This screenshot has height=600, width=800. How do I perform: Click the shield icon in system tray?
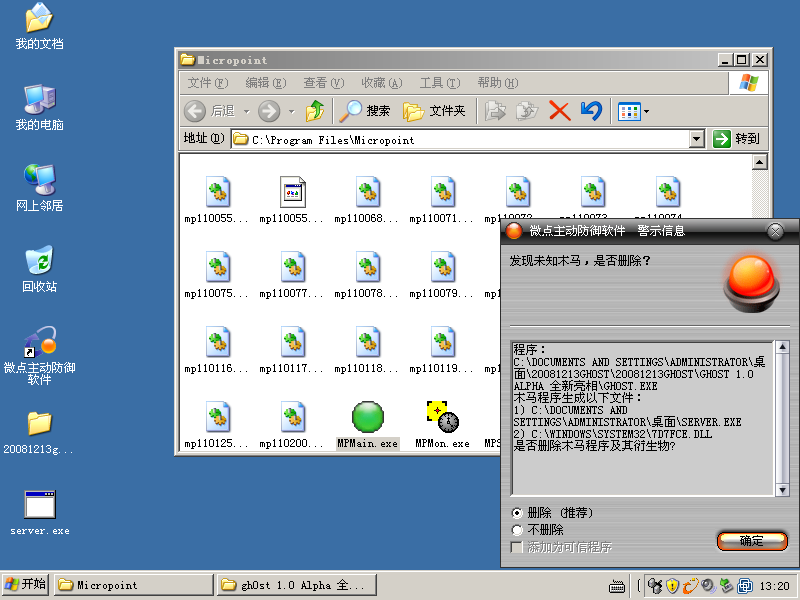[x=673, y=586]
